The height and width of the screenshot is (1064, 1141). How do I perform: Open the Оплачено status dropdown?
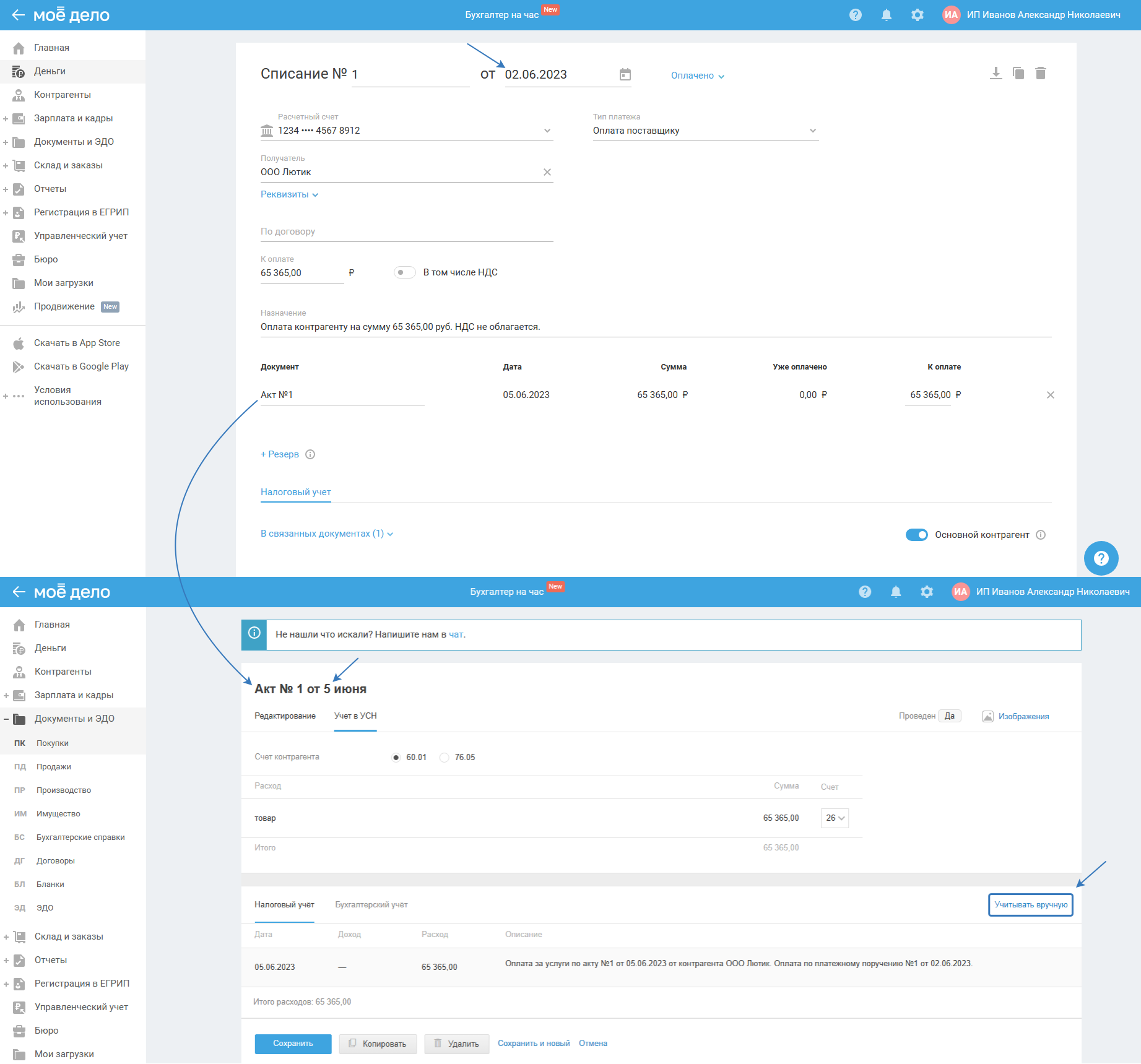[698, 76]
